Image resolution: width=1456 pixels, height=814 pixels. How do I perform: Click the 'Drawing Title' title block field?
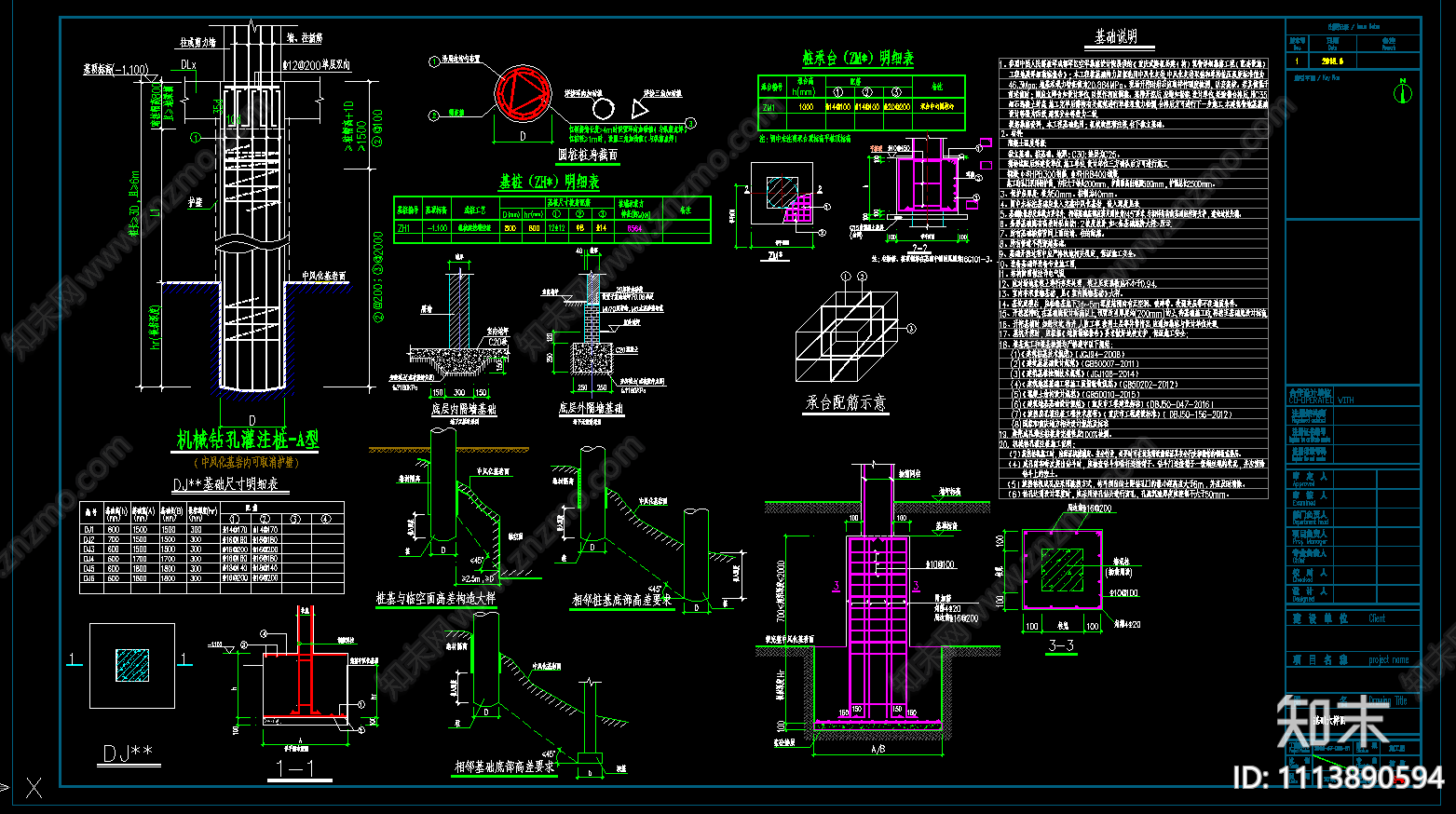(1387, 700)
